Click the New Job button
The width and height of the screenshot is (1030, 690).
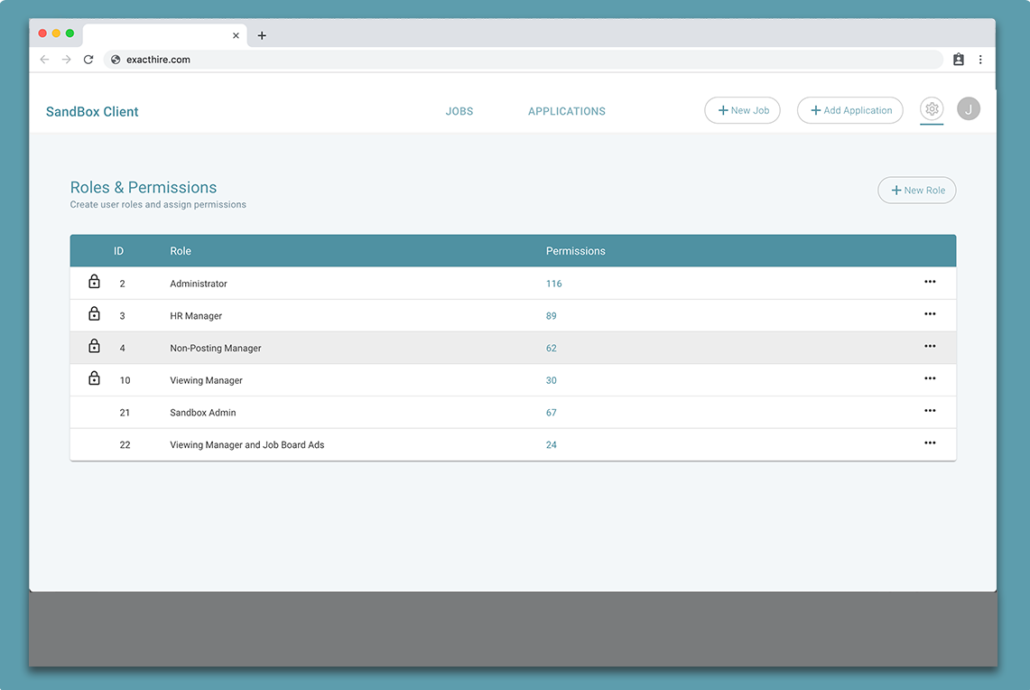click(x=742, y=110)
